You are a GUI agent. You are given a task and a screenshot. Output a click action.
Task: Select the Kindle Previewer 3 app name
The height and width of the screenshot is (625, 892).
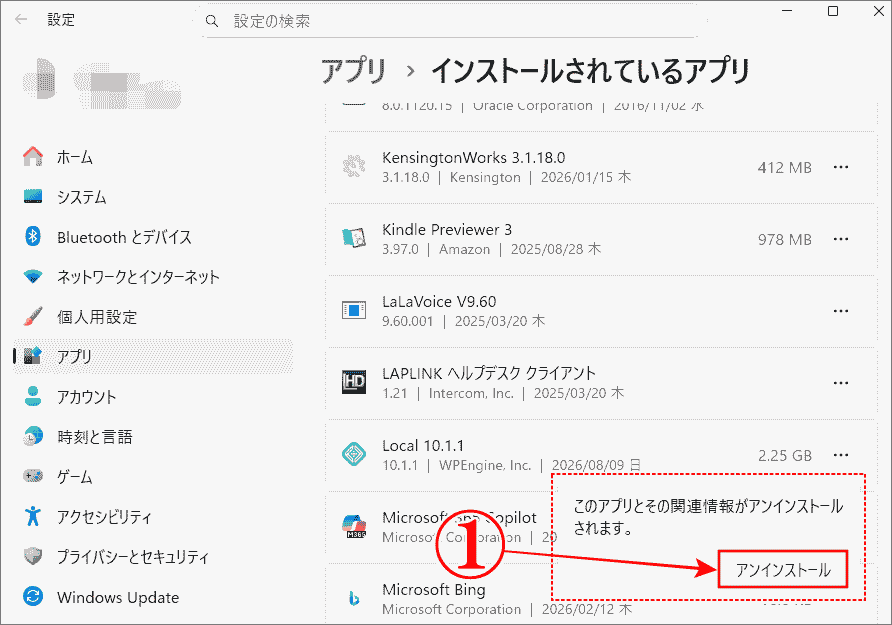tap(447, 230)
